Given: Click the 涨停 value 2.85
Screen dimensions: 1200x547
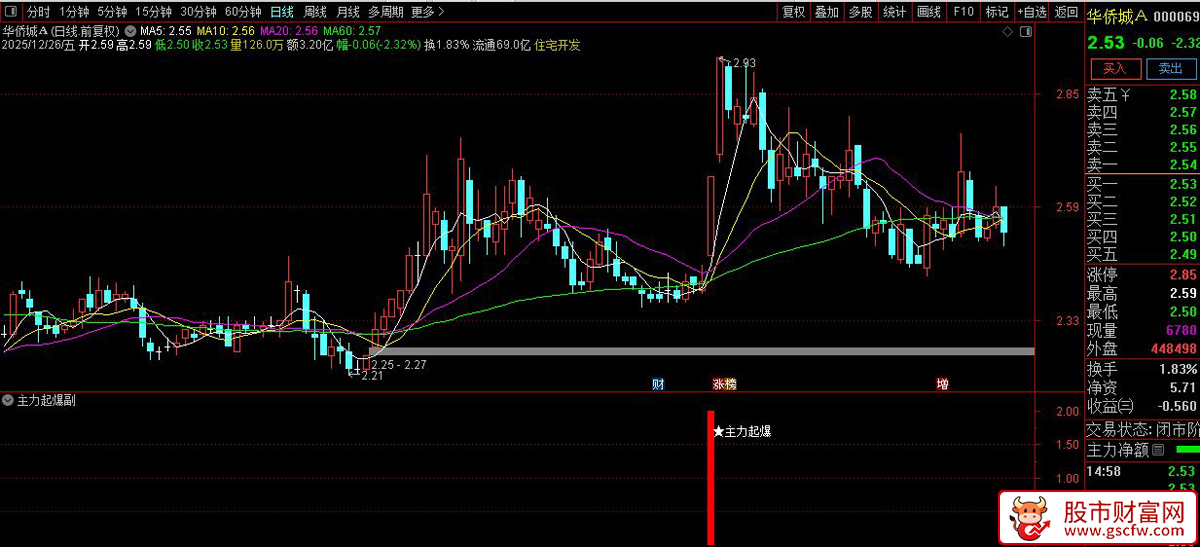Looking at the screenshot, I should [1183, 275].
